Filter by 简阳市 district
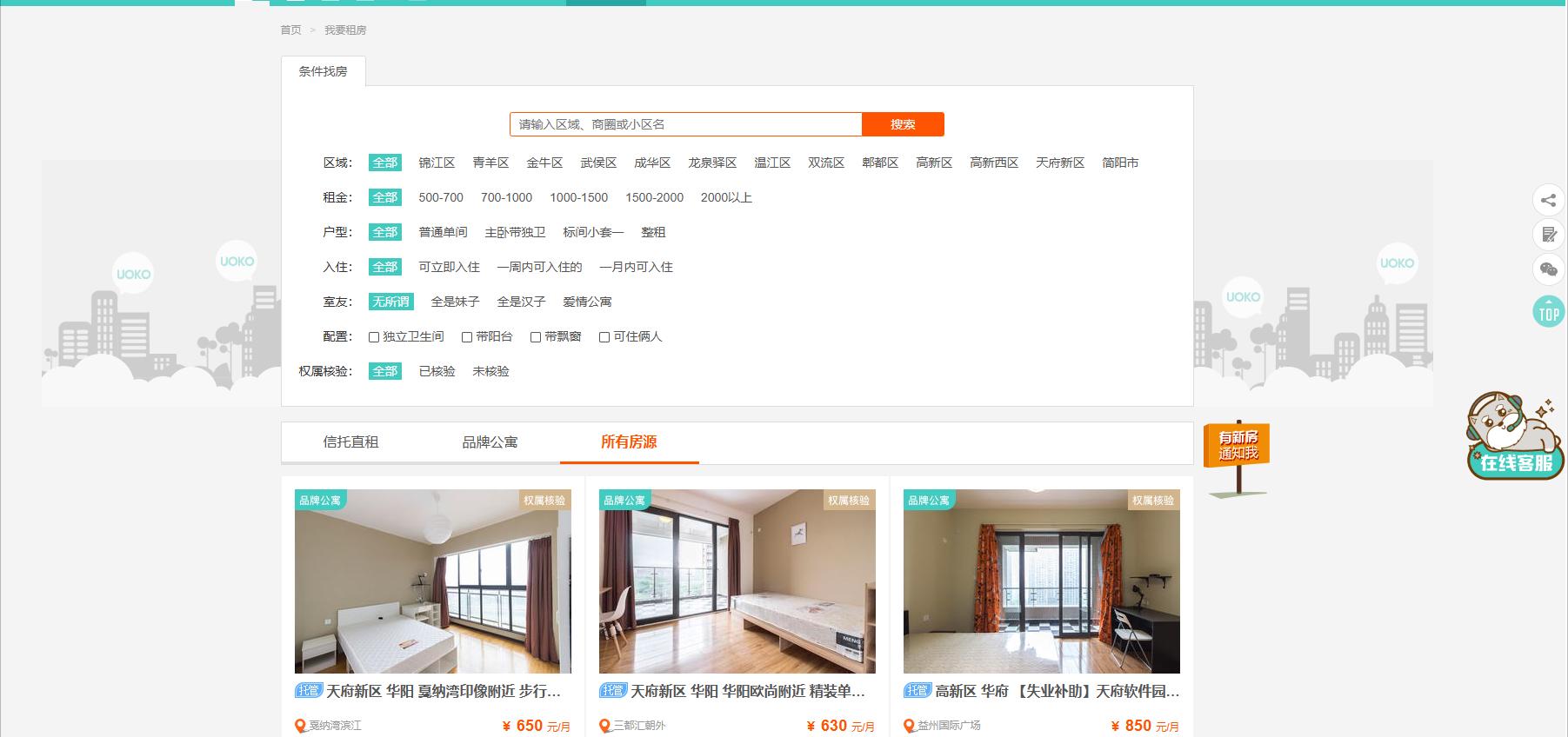The width and height of the screenshot is (1568, 737). [x=1120, y=163]
